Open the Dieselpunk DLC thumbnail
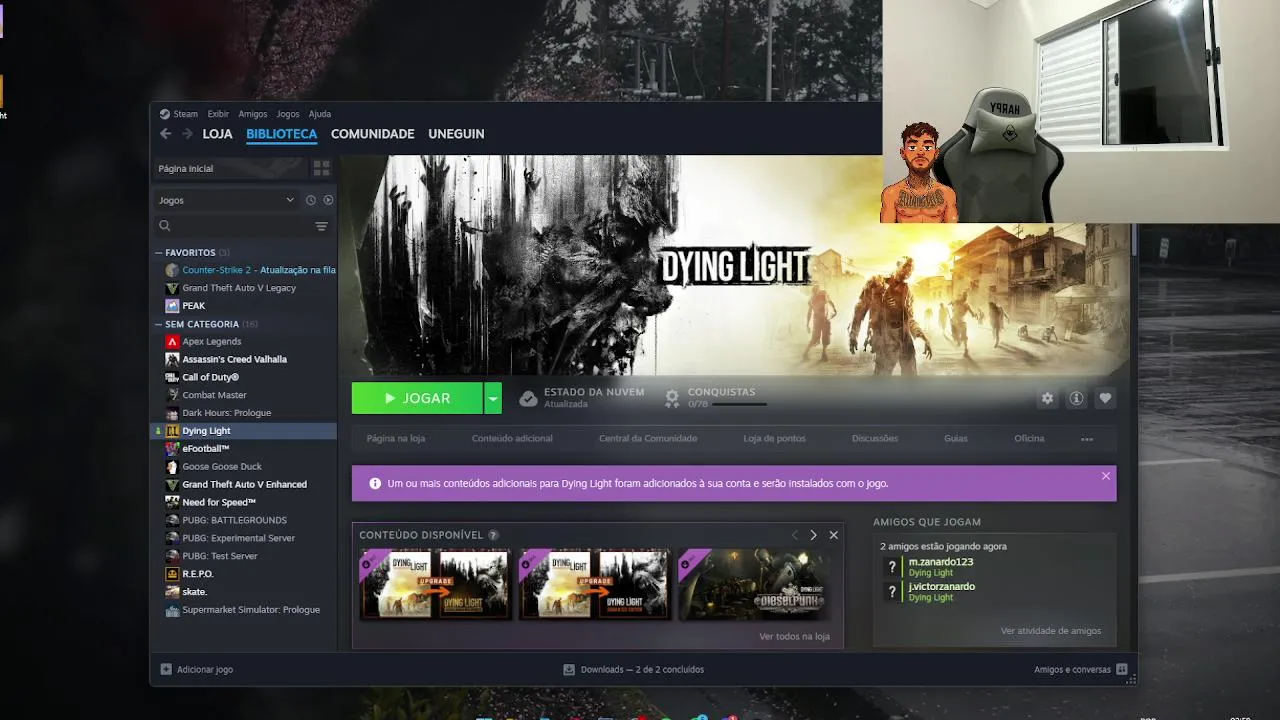Image resolution: width=1280 pixels, height=720 pixels. pos(754,585)
